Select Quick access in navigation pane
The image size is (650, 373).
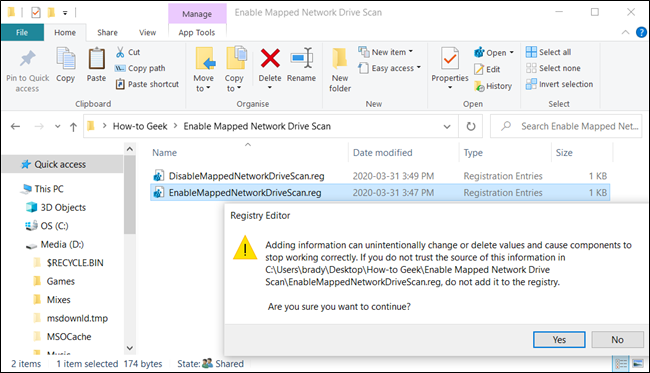(63, 165)
